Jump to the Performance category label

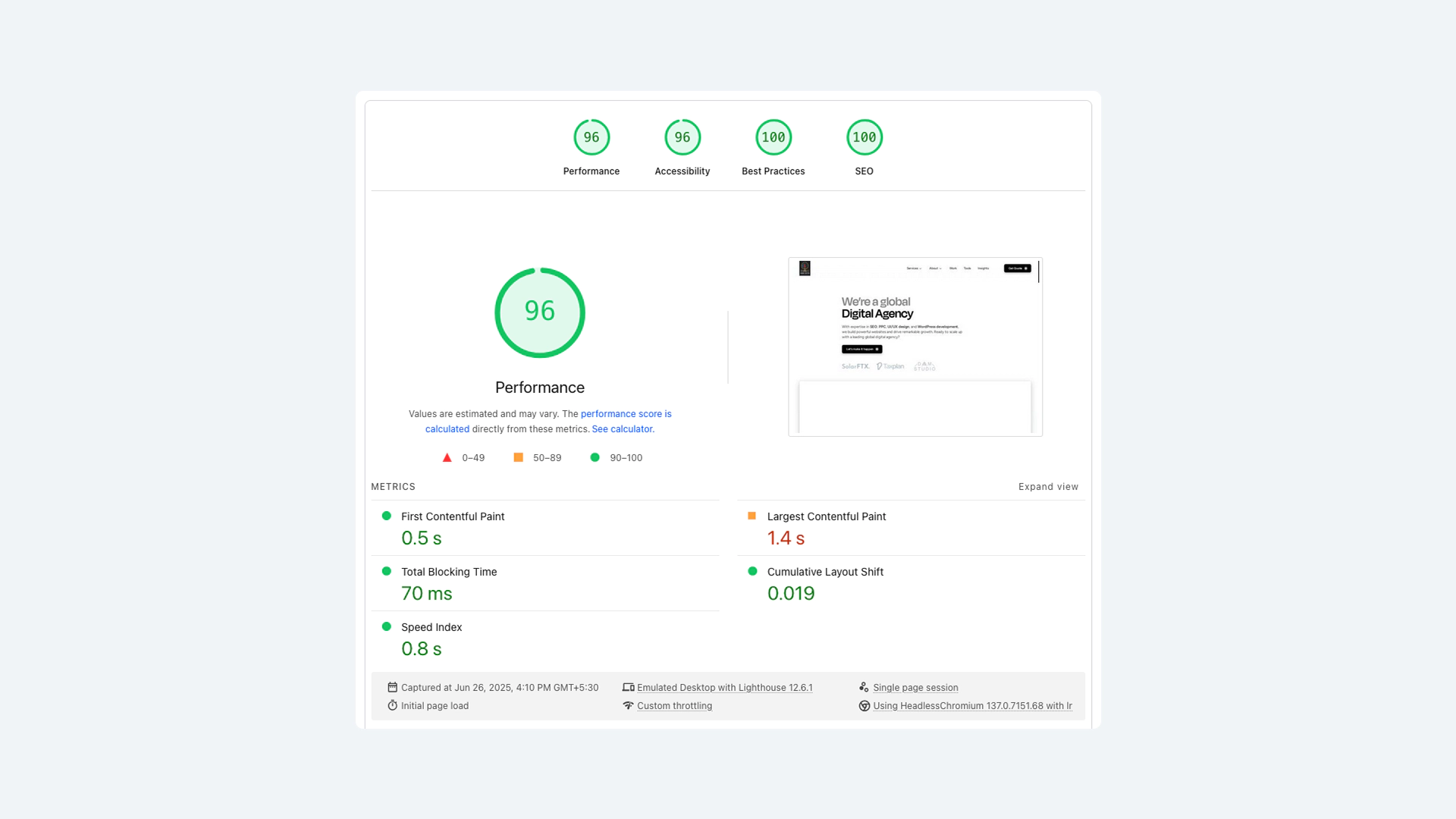point(591,171)
